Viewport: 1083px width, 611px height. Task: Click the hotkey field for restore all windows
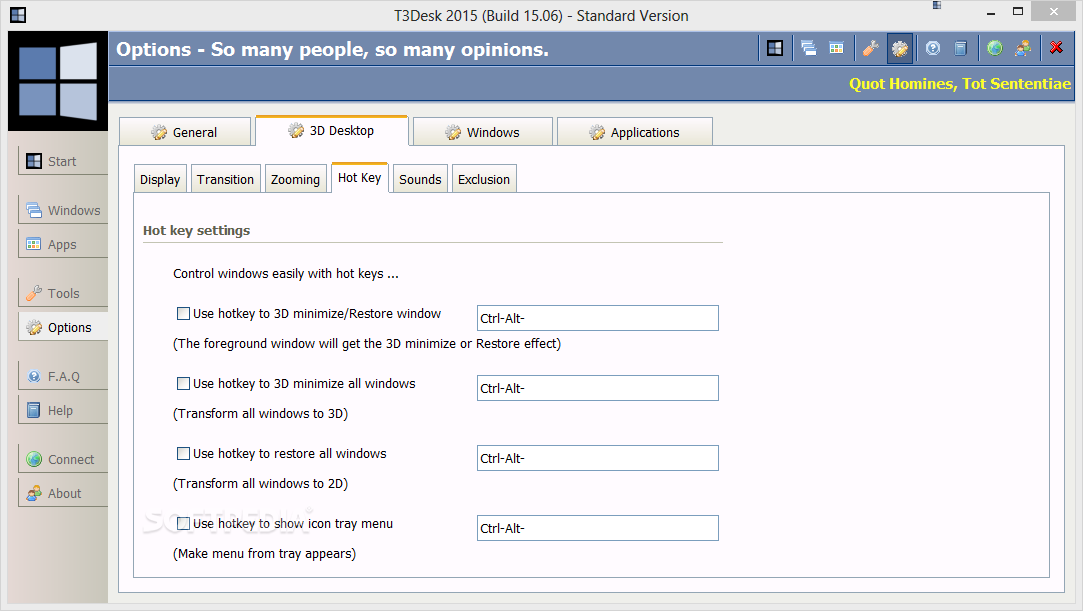(597, 458)
